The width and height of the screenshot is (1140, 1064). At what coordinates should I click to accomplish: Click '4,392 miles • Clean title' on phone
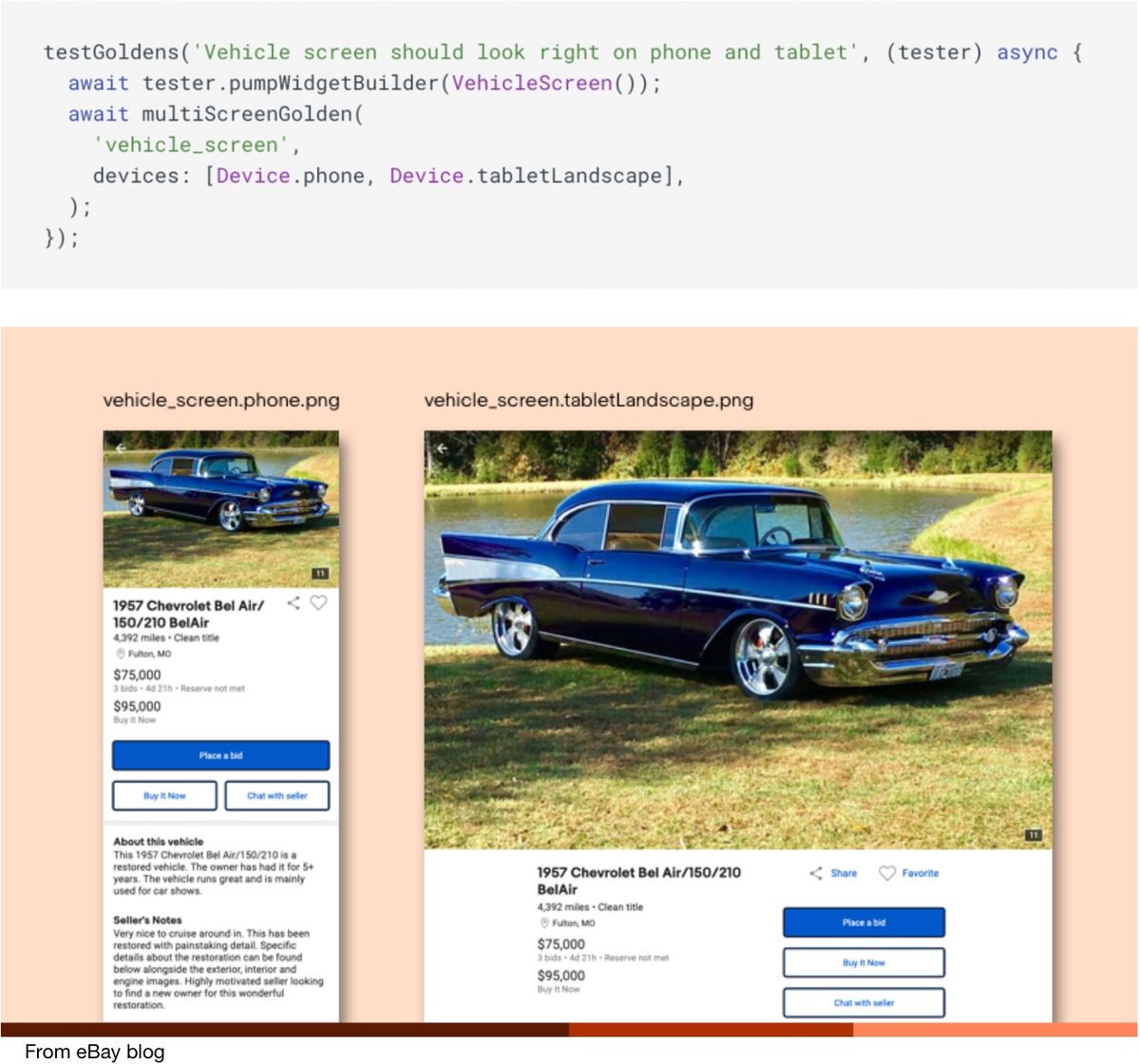click(166, 637)
